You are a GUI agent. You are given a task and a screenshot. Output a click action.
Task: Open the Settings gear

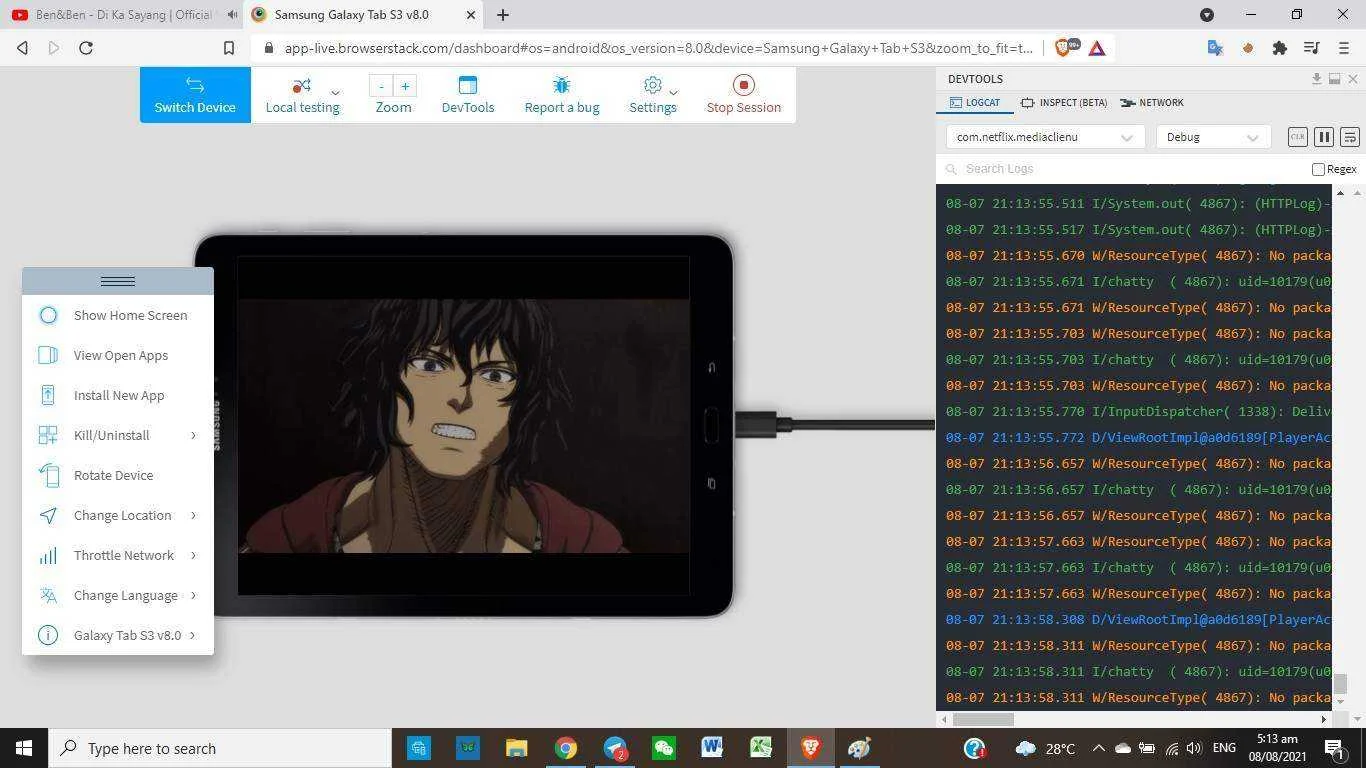click(x=653, y=86)
